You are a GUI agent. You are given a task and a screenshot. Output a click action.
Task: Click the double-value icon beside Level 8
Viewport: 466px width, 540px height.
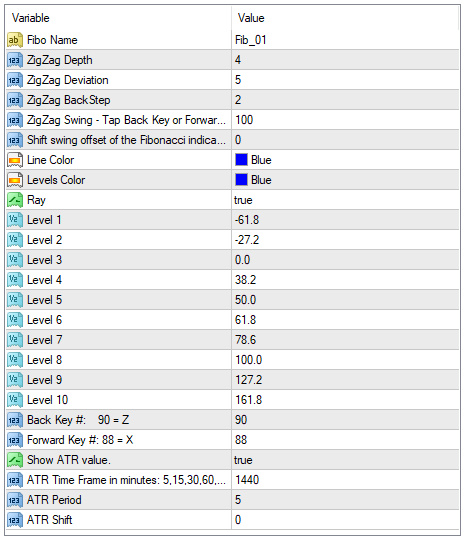(x=14, y=360)
